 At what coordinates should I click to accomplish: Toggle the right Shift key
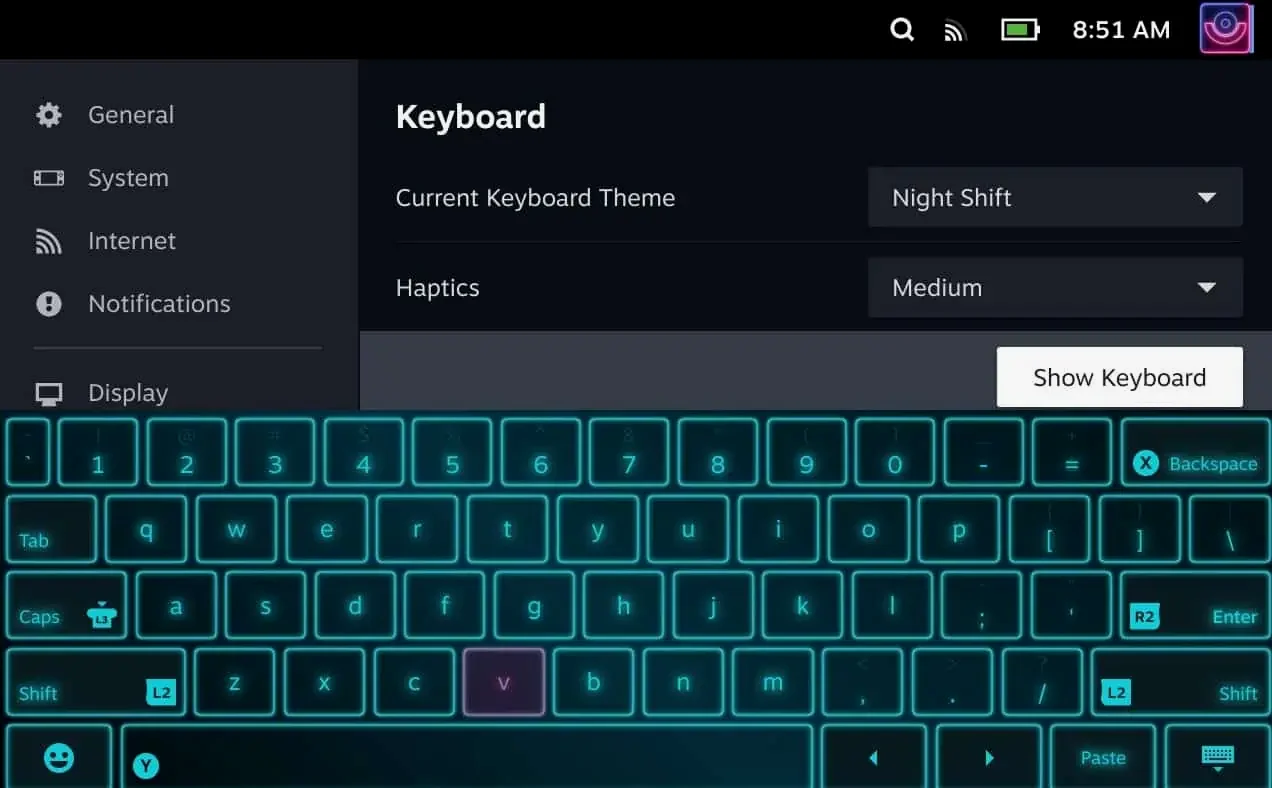(x=1179, y=682)
